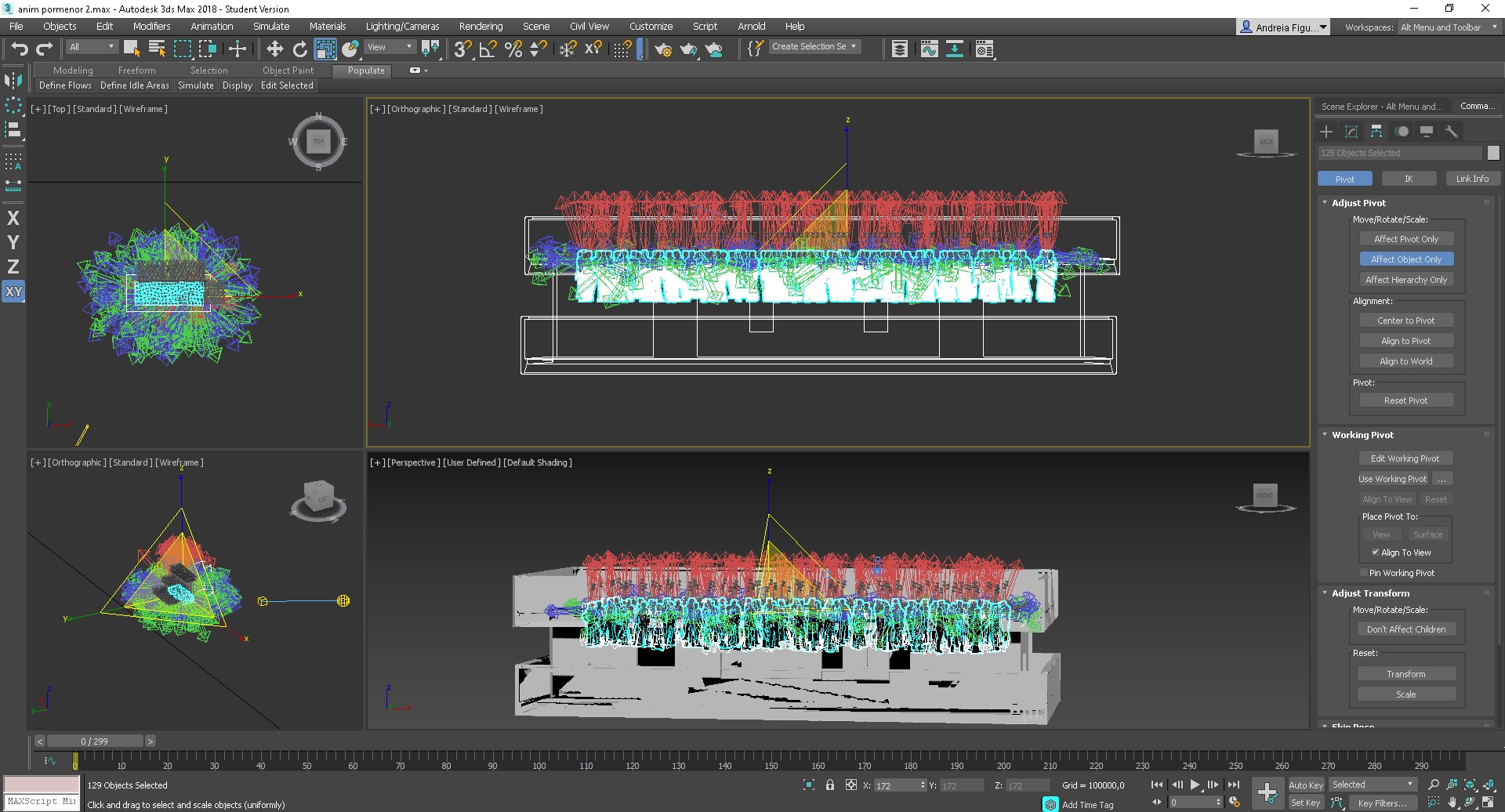Open the Modifiers menu
This screenshot has height=812, width=1505.
(x=151, y=26)
